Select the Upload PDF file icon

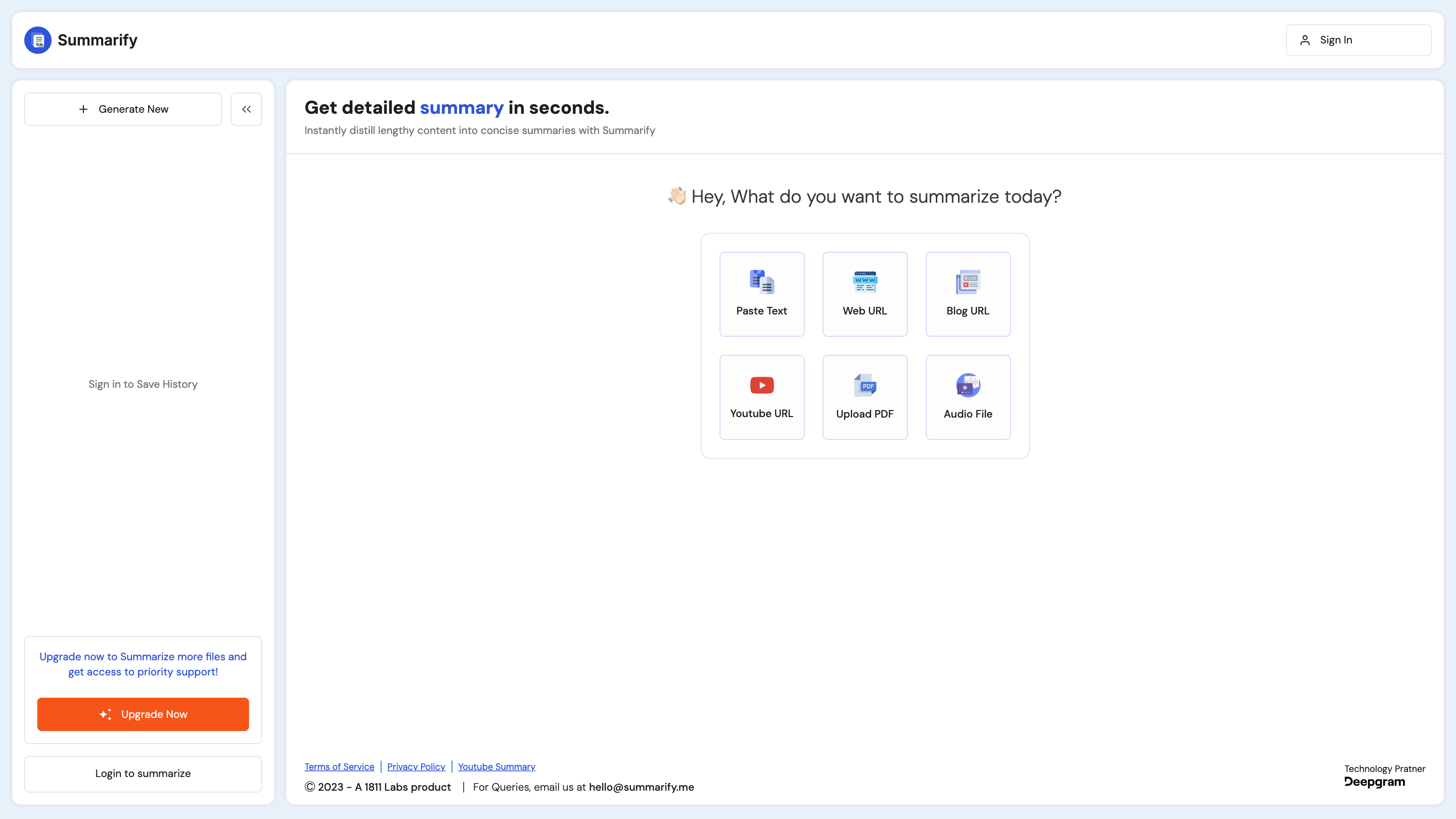(x=865, y=385)
